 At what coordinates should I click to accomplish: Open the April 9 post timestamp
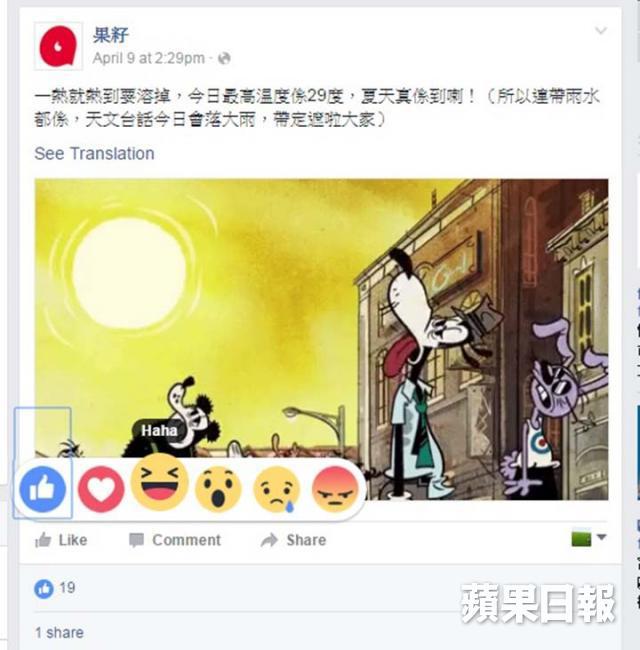[149, 58]
